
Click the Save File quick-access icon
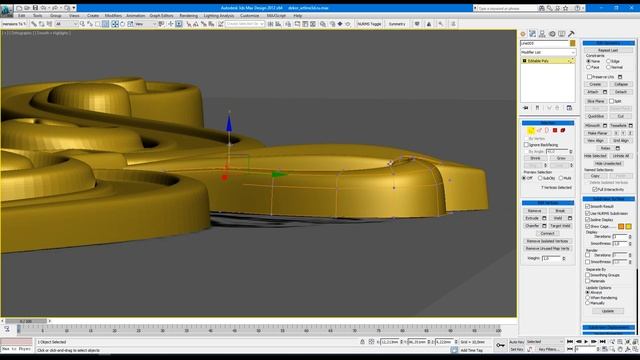tap(35, 8)
